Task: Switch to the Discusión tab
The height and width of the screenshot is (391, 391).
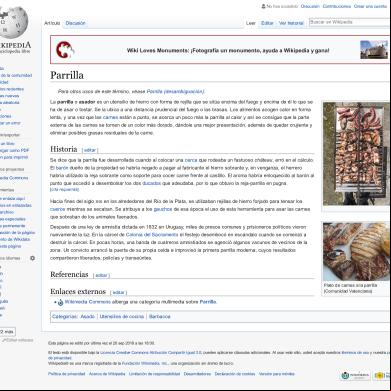Action: (x=75, y=23)
